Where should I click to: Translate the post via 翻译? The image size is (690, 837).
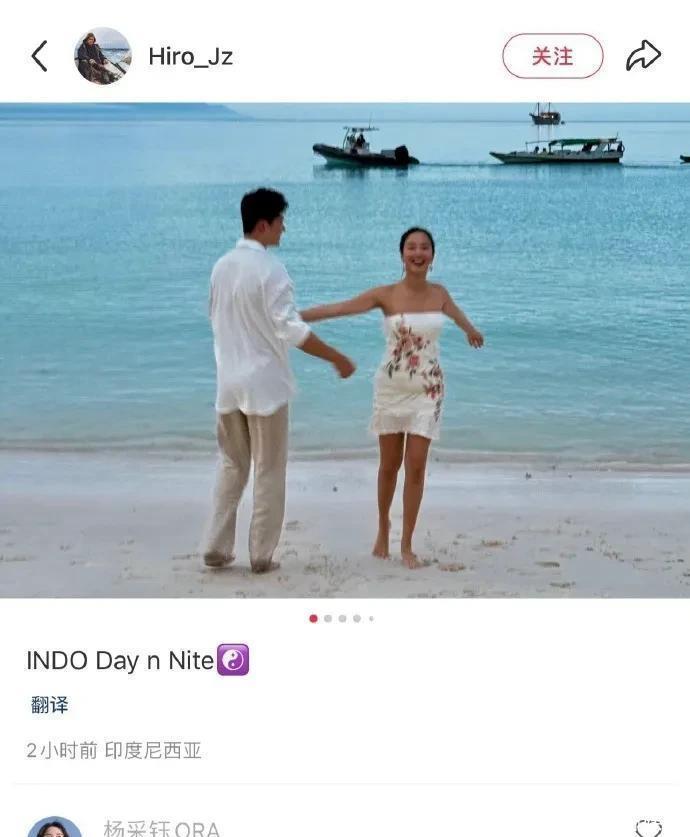point(50,705)
